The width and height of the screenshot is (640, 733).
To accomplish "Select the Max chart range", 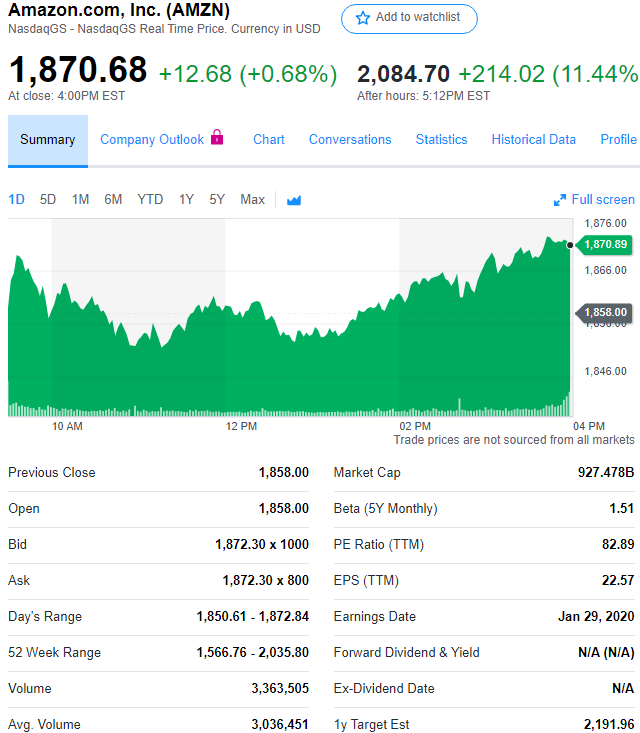I will 252,200.
